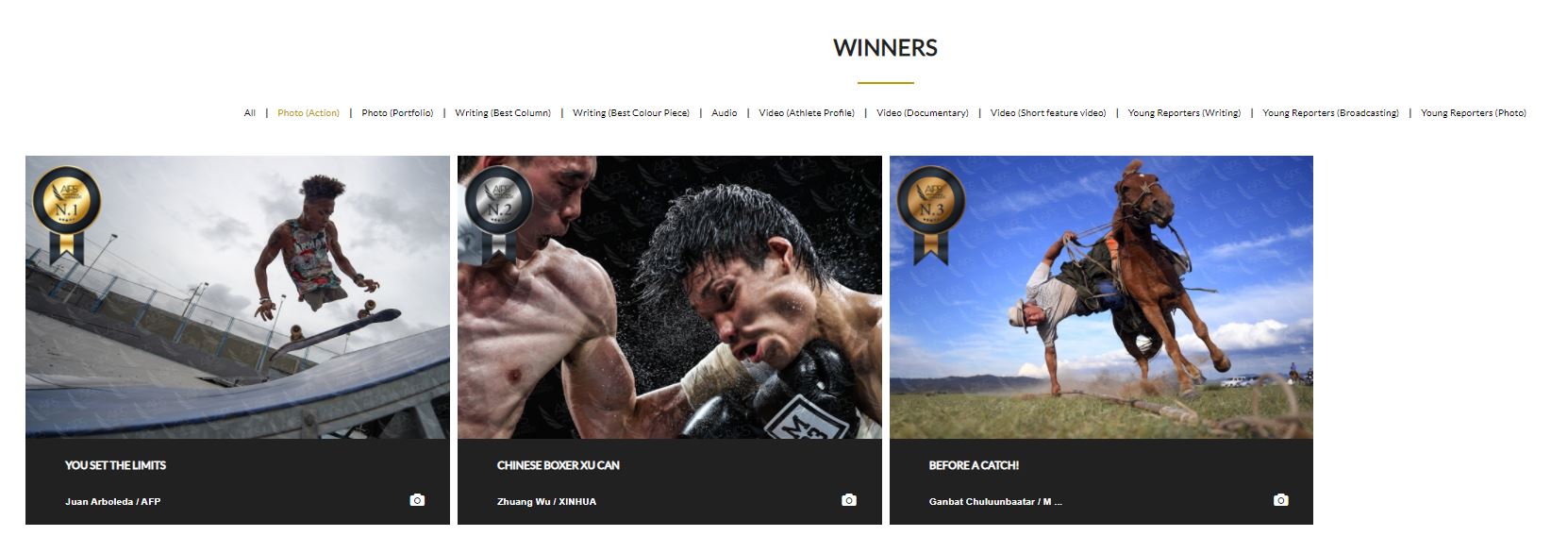The image size is (1568, 553).
Task: Select Video (Documentary) filter
Action: 923,113
